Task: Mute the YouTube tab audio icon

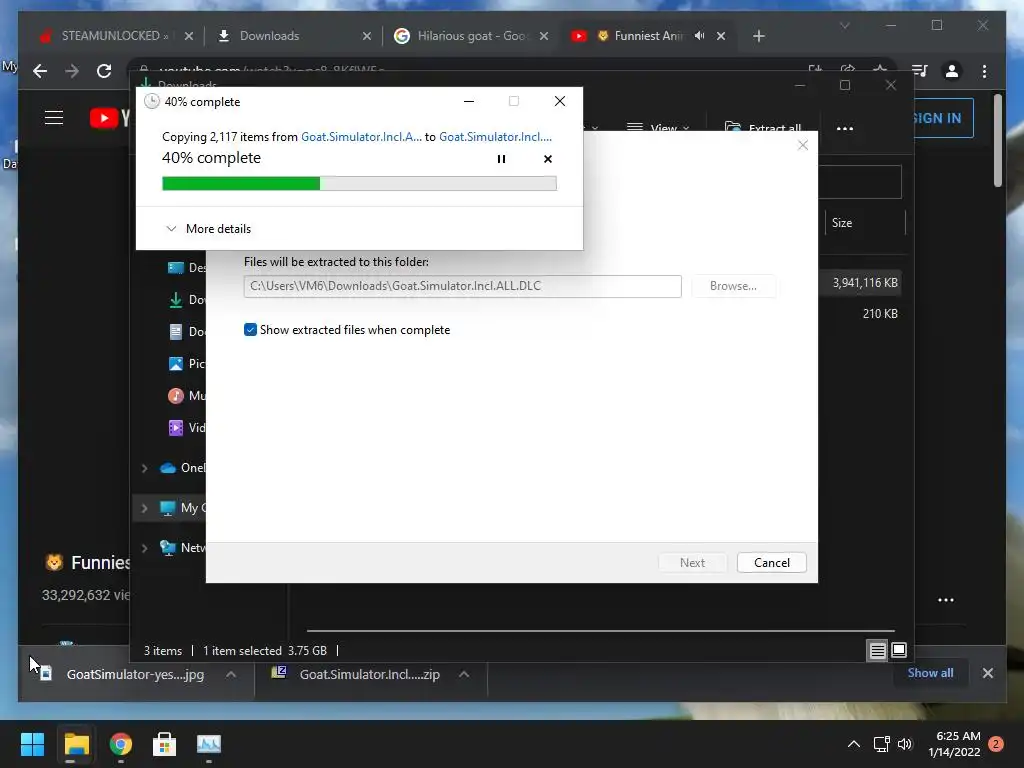Action: 699,36
